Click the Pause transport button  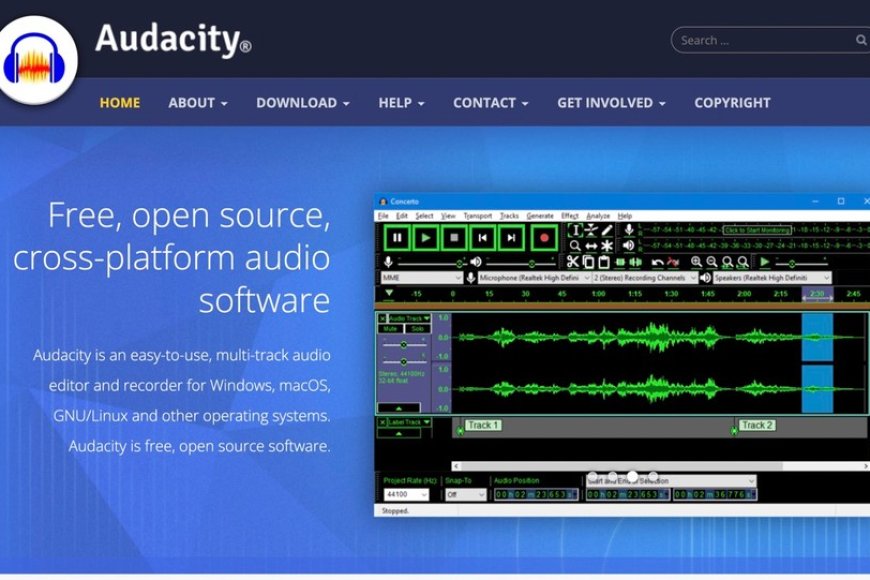pos(397,238)
